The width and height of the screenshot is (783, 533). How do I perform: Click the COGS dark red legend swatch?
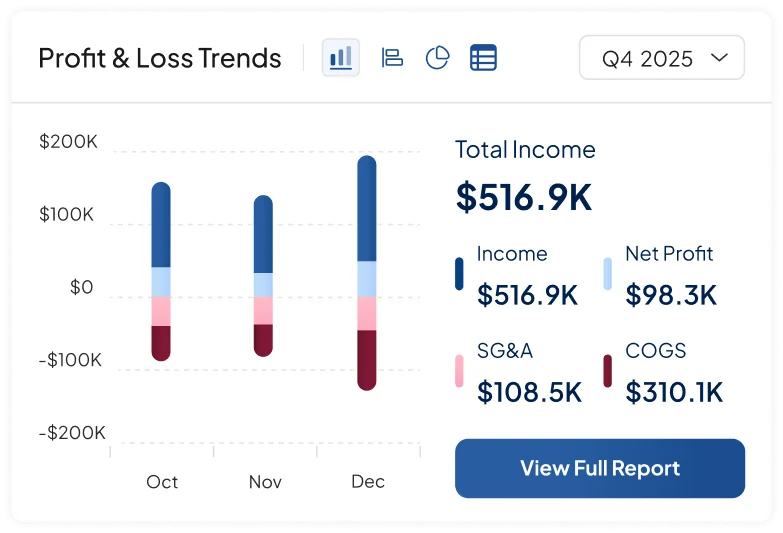click(607, 371)
